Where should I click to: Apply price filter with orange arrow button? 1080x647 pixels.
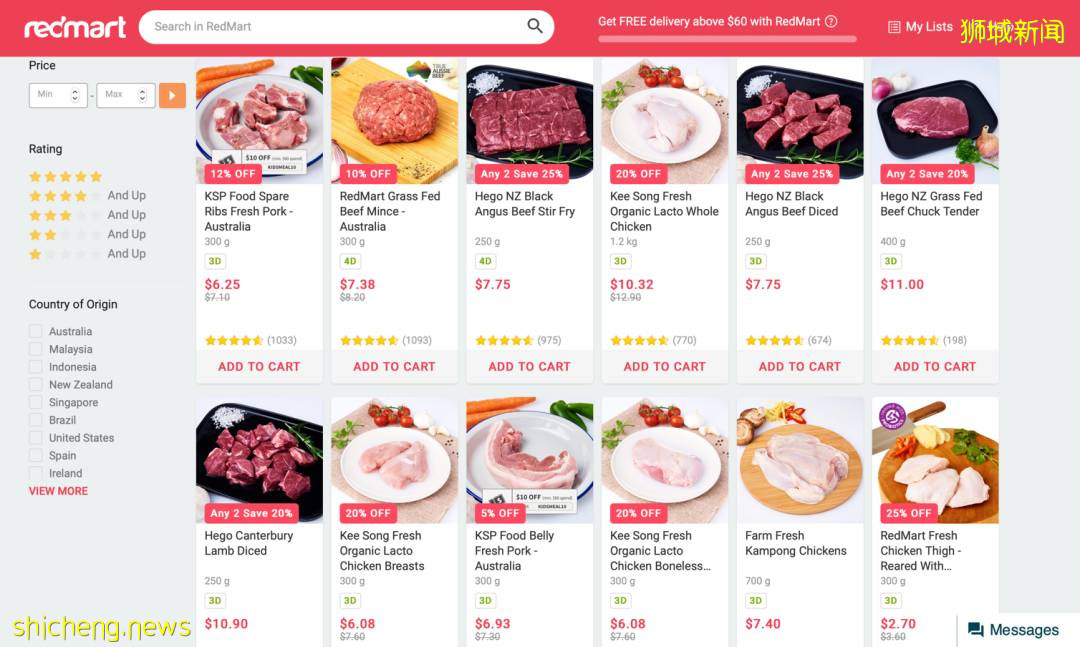coord(172,95)
